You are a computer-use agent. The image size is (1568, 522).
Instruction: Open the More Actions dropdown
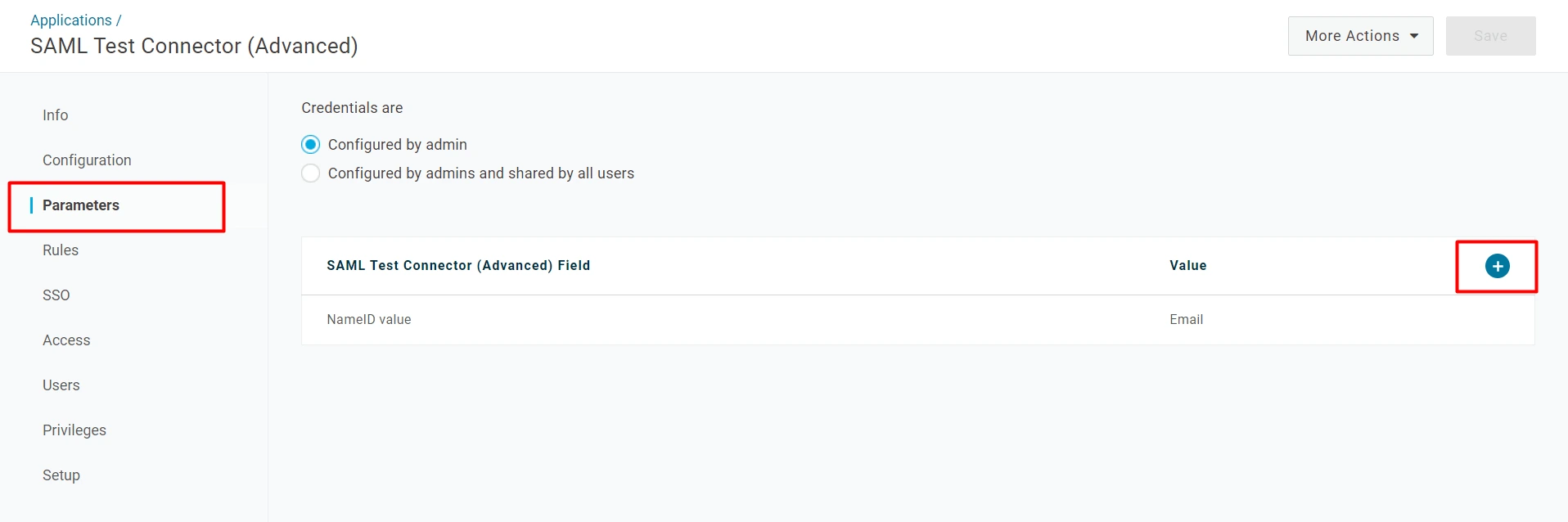(1359, 36)
